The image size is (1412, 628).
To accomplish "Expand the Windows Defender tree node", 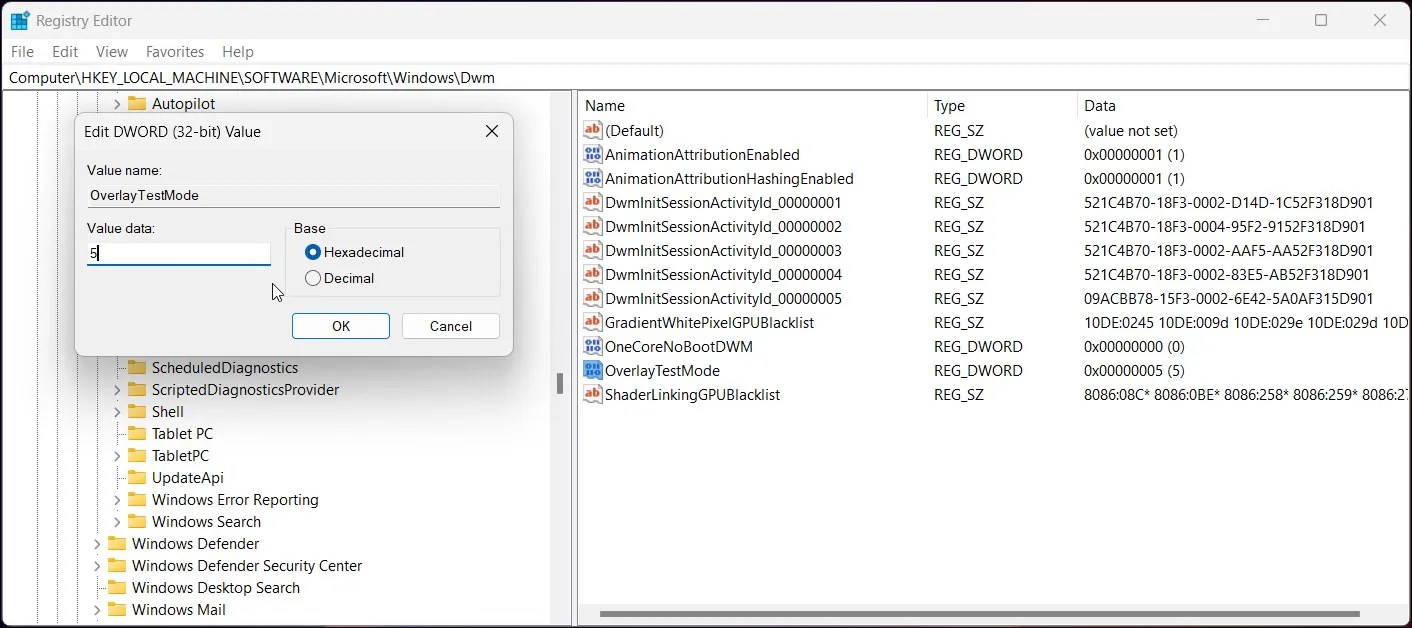I will click(96, 543).
